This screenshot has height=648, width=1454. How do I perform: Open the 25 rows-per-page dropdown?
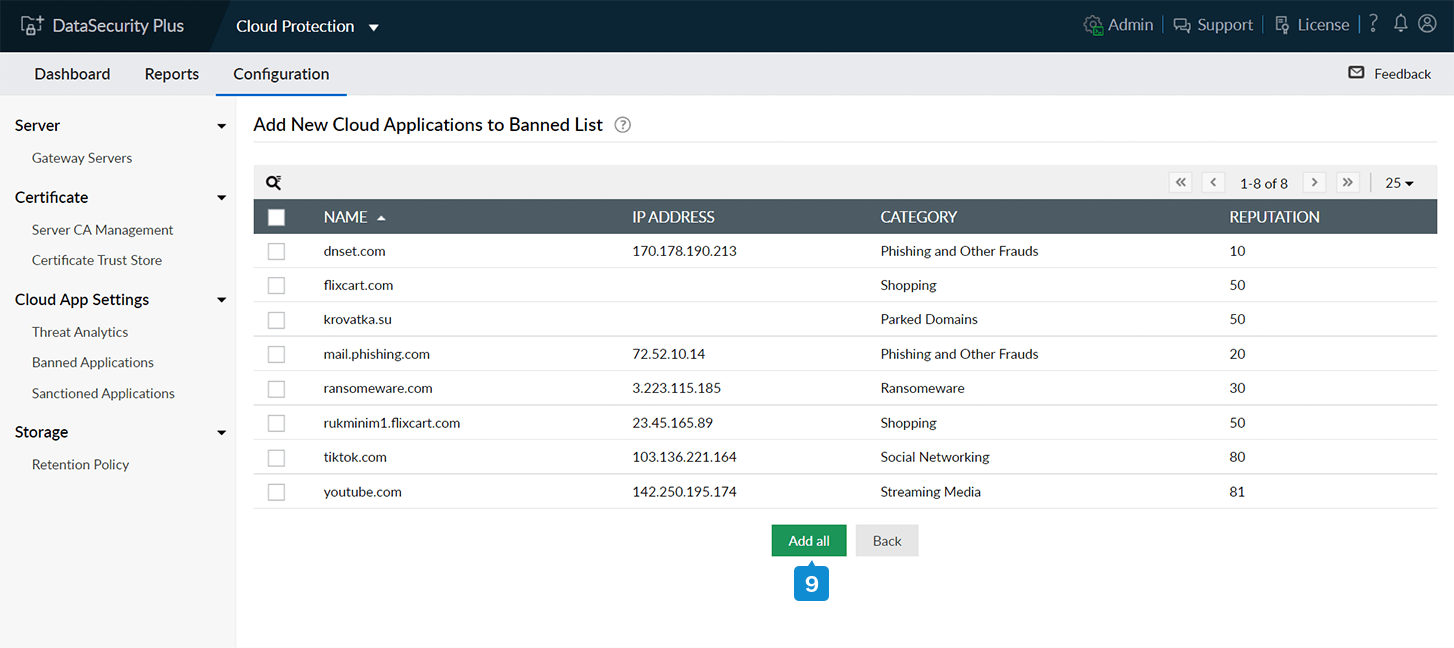click(1399, 183)
